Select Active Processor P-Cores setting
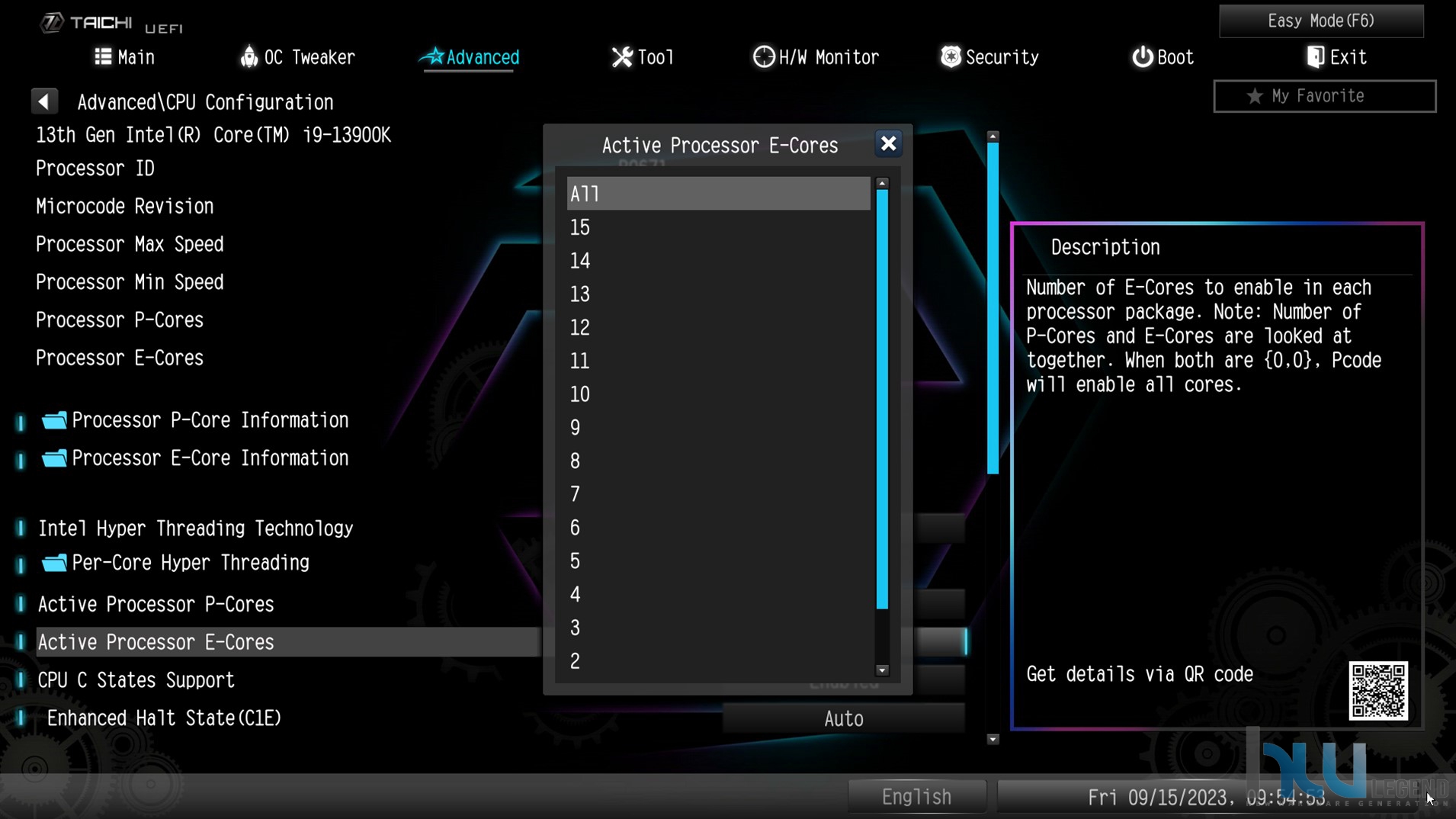Image resolution: width=1456 pixels, height=819 pixels. (156, 605)
